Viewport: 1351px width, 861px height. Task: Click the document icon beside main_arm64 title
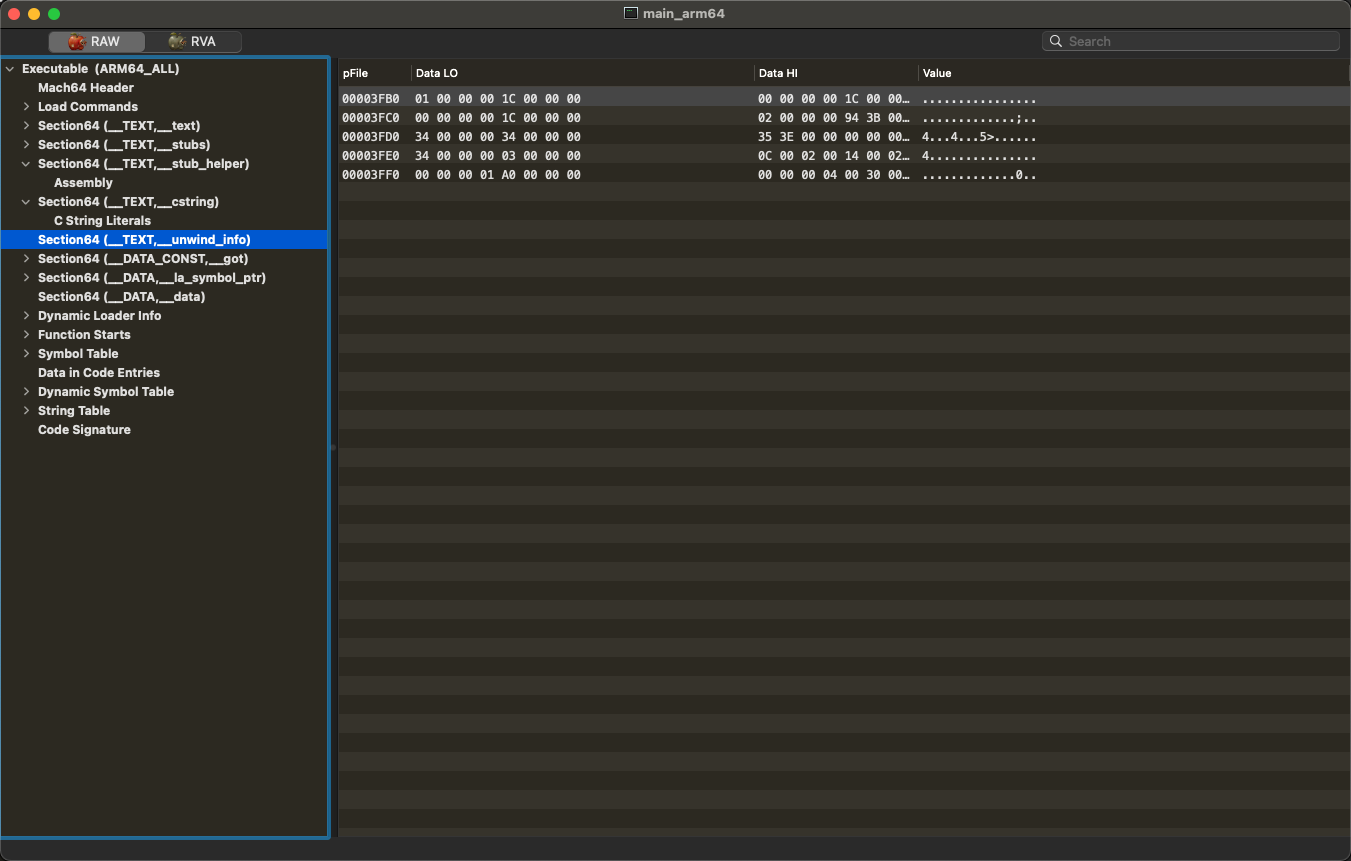tap(630, 13)
